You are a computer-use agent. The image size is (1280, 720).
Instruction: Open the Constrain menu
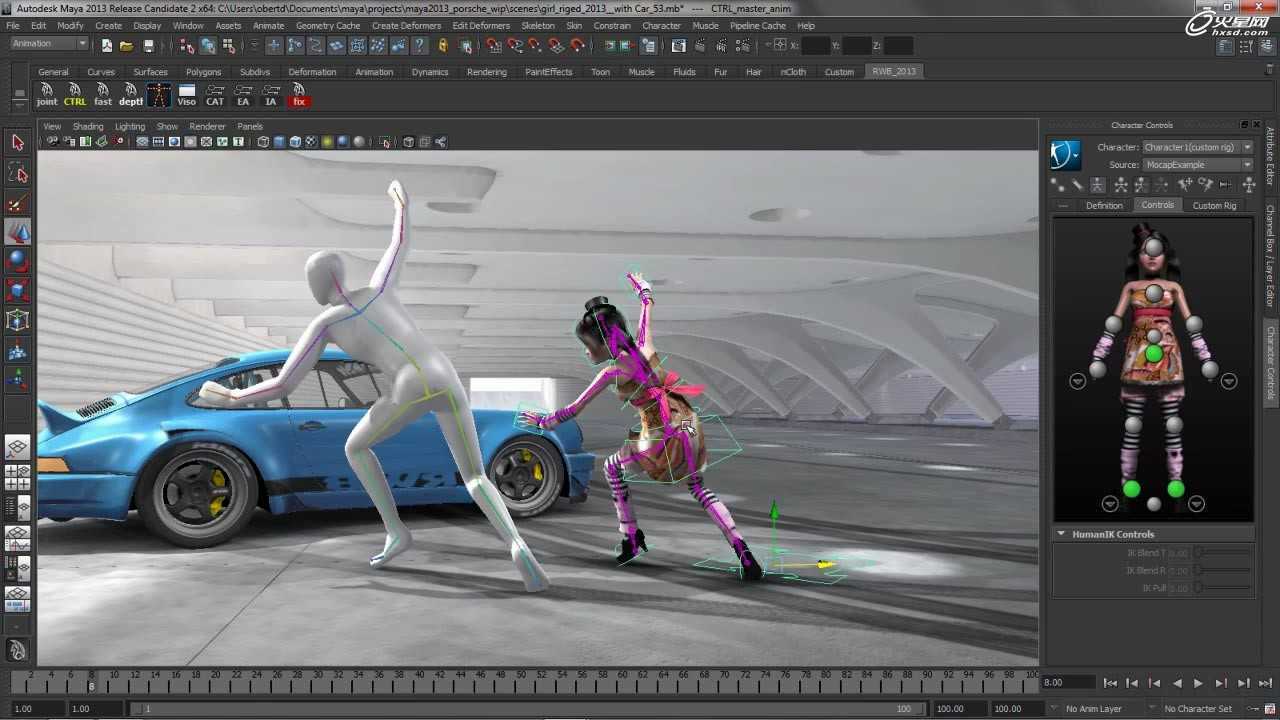[612, 25]
